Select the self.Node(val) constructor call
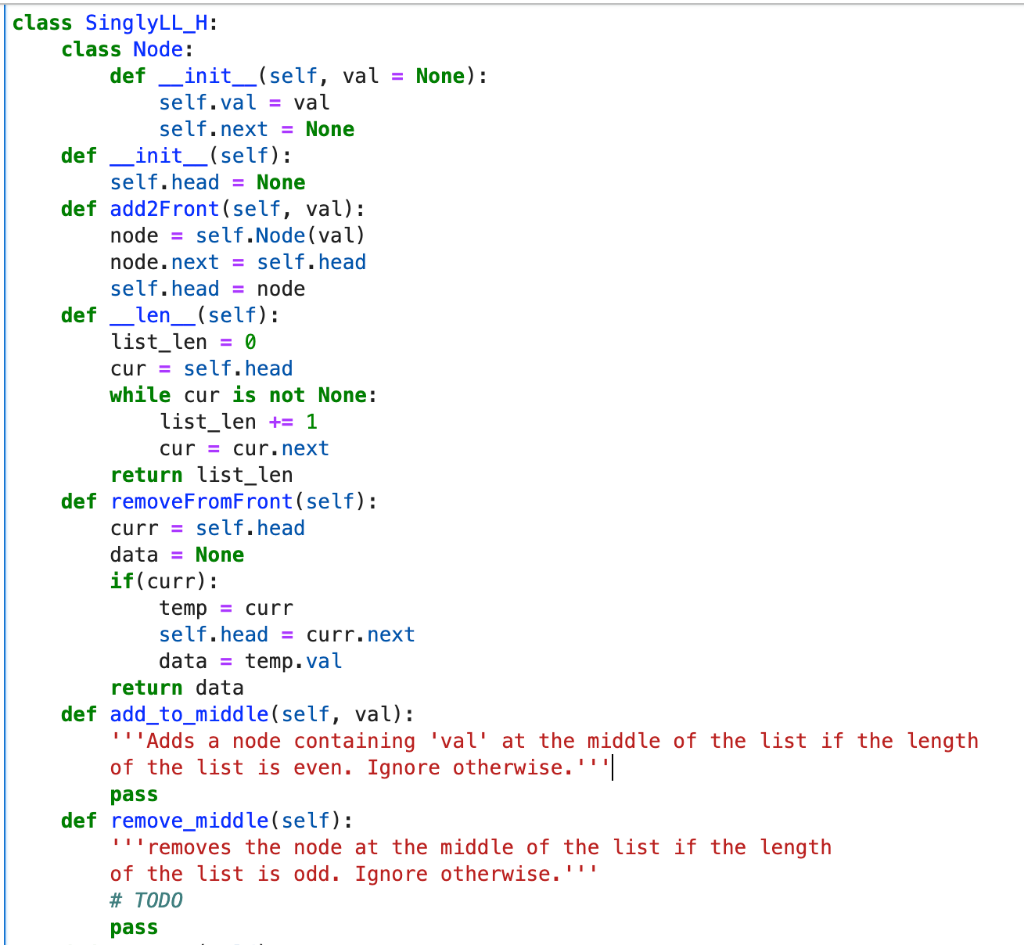This screenshot has height=945, width=1024. point(281,235)
